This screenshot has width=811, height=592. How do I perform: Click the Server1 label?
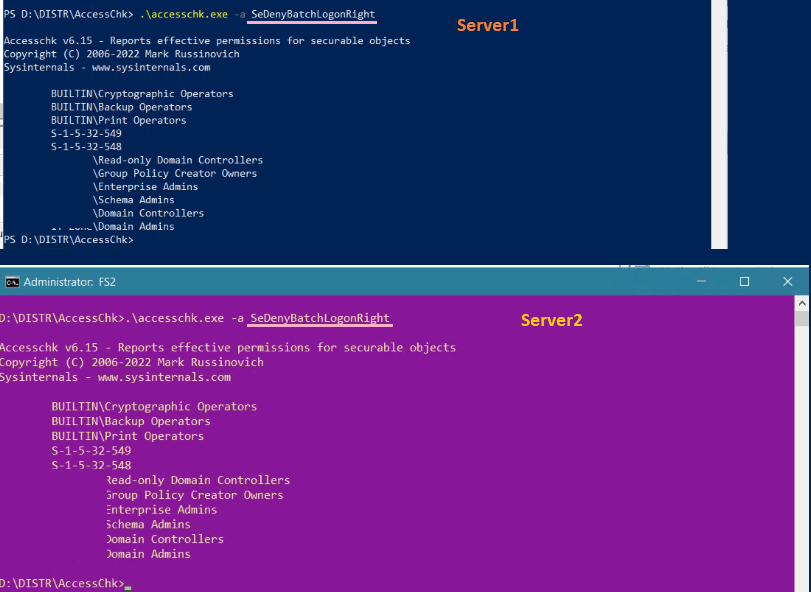point(487,25)
